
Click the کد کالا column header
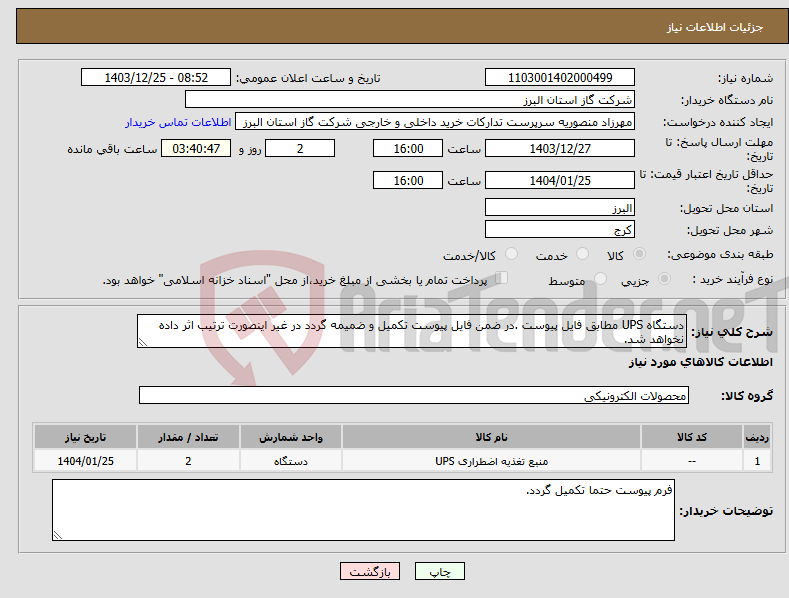point(692,437)
